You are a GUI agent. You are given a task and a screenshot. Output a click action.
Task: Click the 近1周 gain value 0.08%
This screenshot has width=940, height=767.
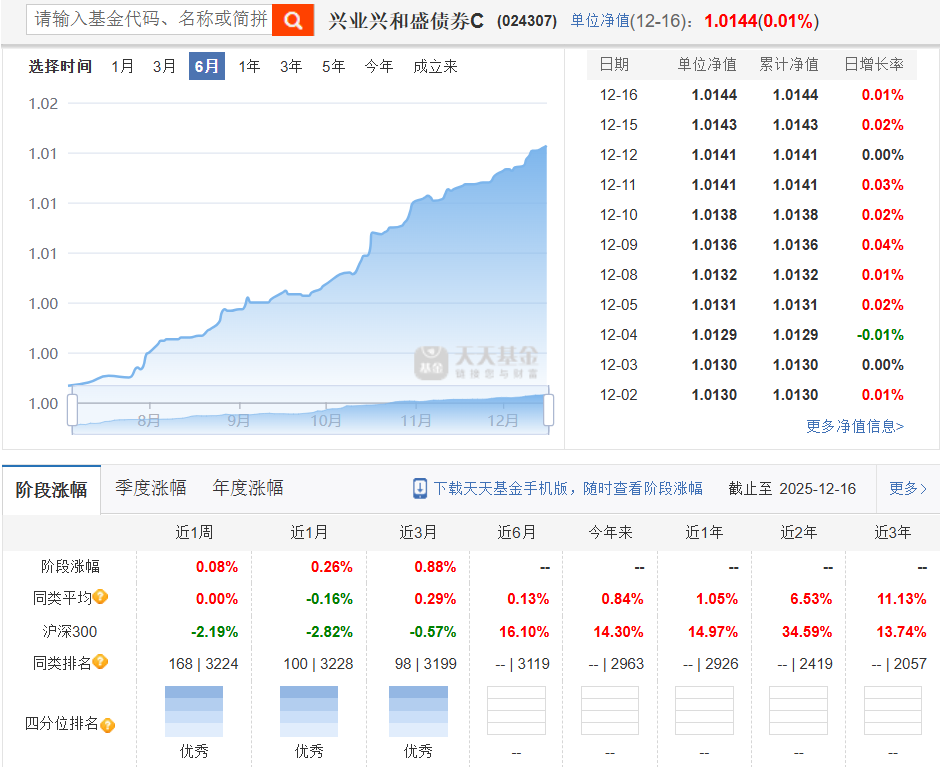(x=217, y=567)
